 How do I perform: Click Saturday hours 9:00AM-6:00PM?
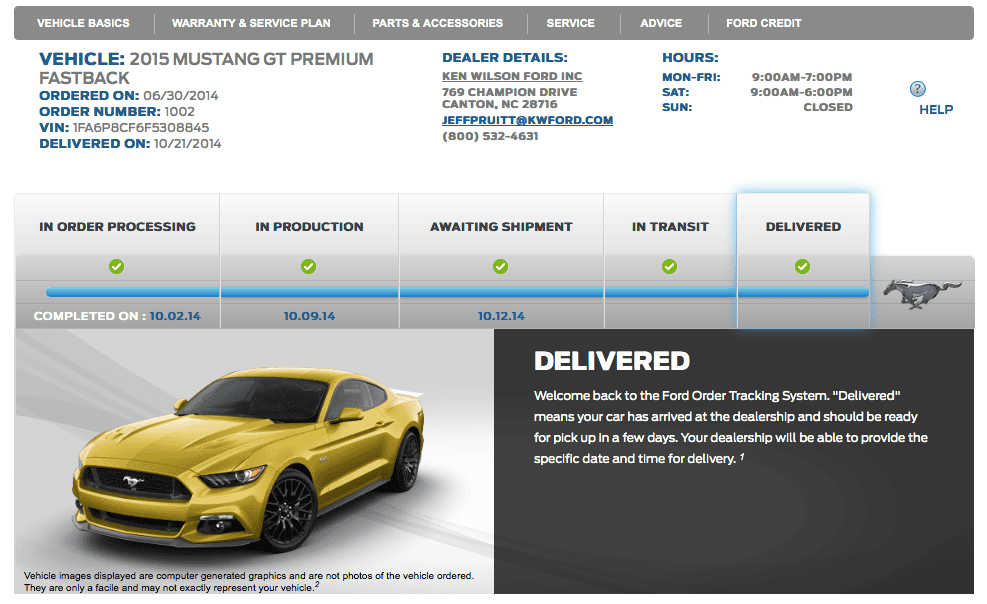801,92
